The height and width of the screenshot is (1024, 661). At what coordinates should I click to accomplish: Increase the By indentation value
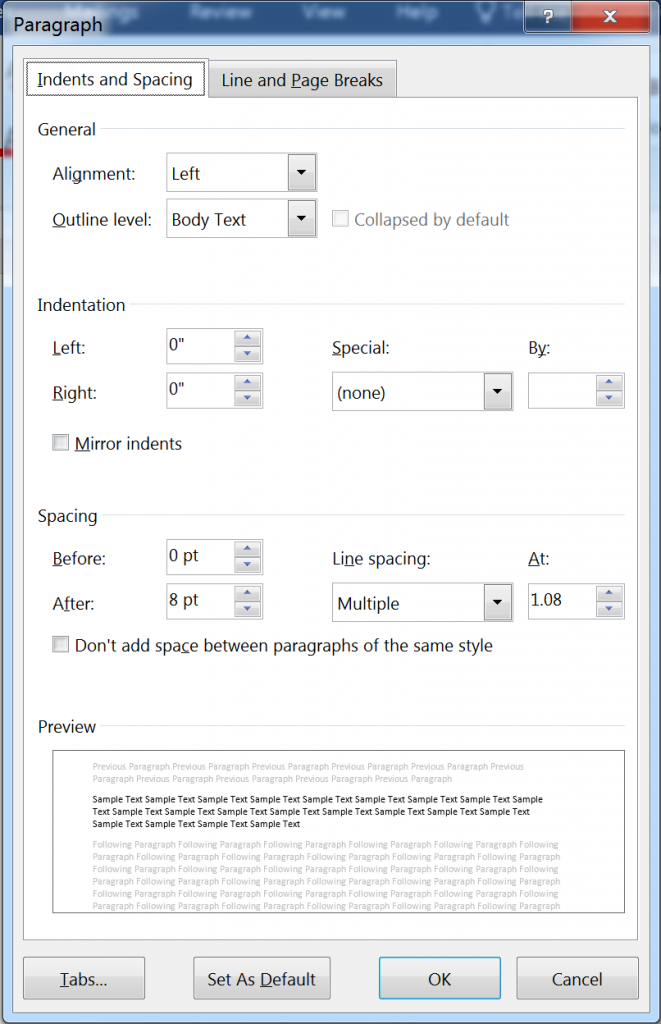click(x=609, y=383)
